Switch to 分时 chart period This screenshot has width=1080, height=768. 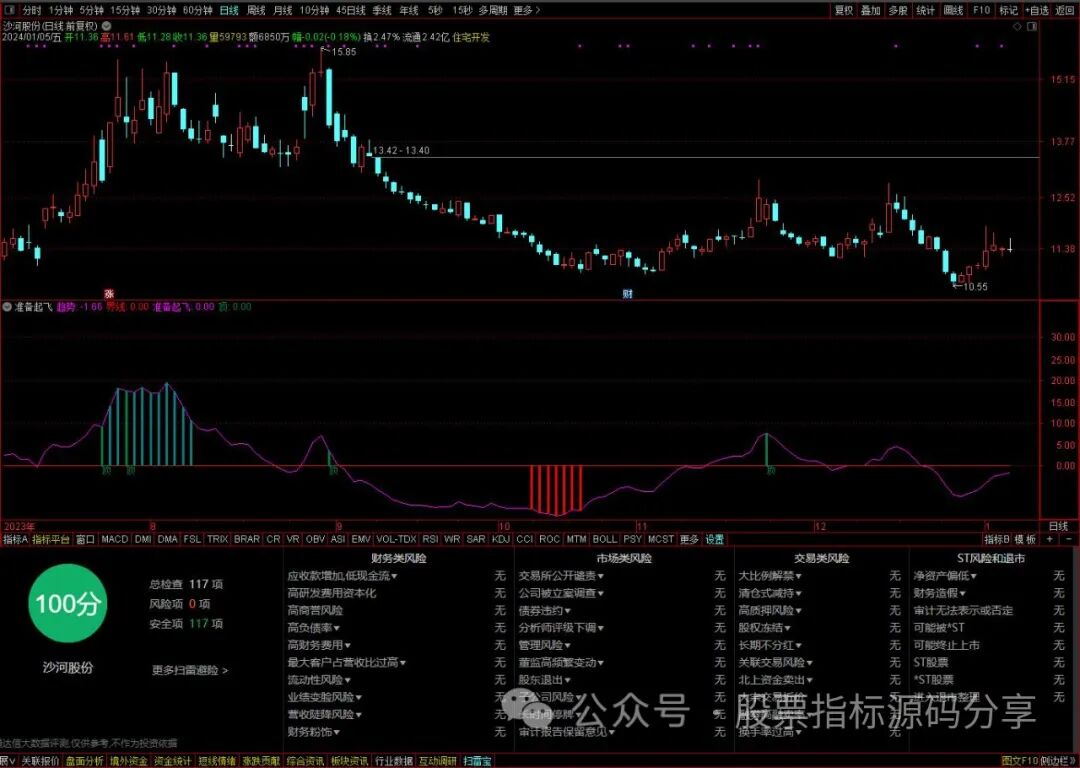tap(32, 10)
